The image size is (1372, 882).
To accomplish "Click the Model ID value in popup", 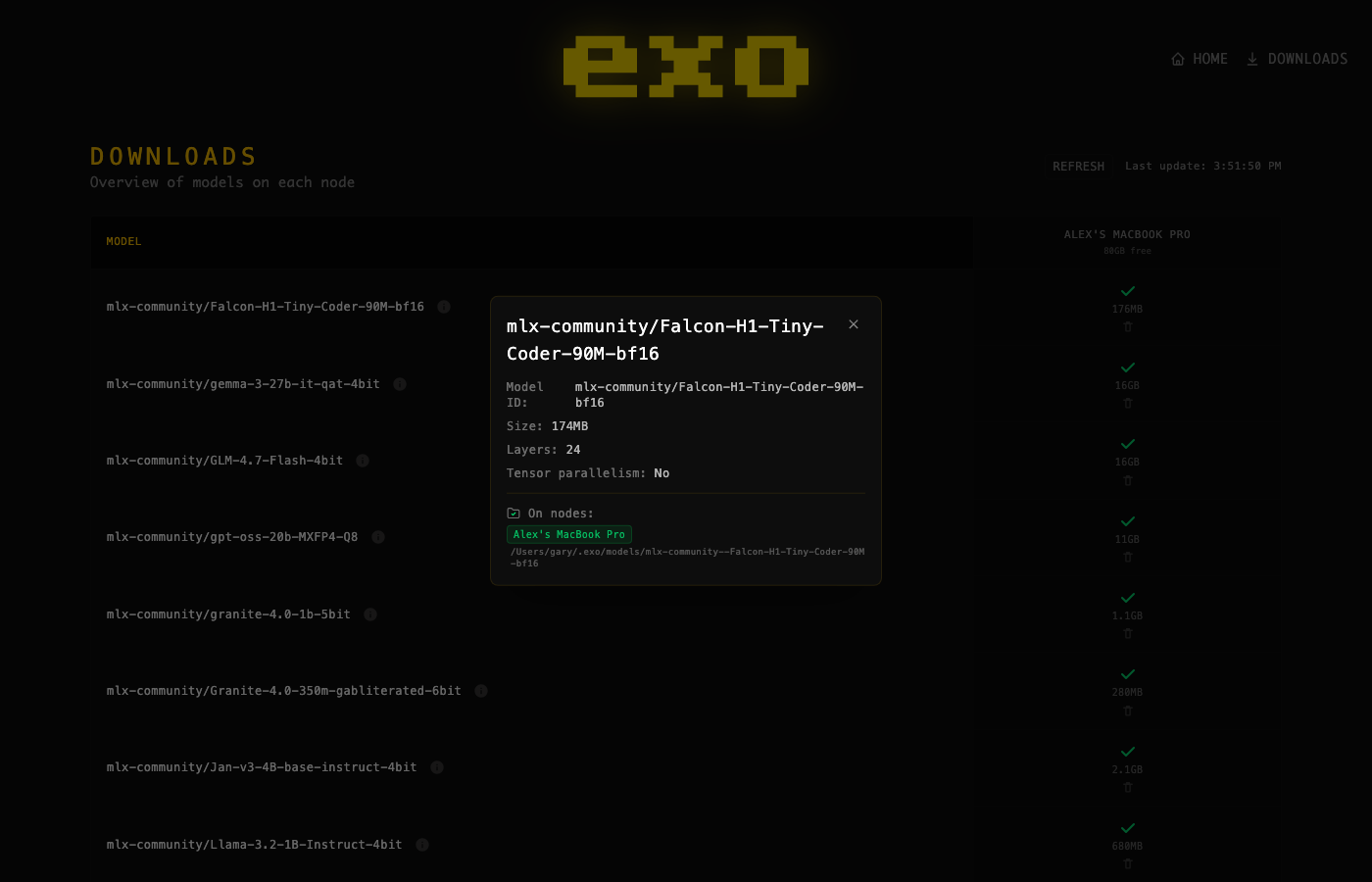I will click(719, 395).
